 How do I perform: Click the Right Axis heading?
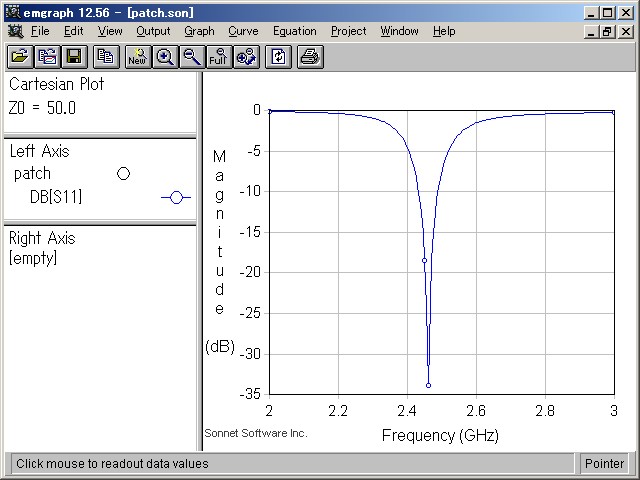[42, 238]
